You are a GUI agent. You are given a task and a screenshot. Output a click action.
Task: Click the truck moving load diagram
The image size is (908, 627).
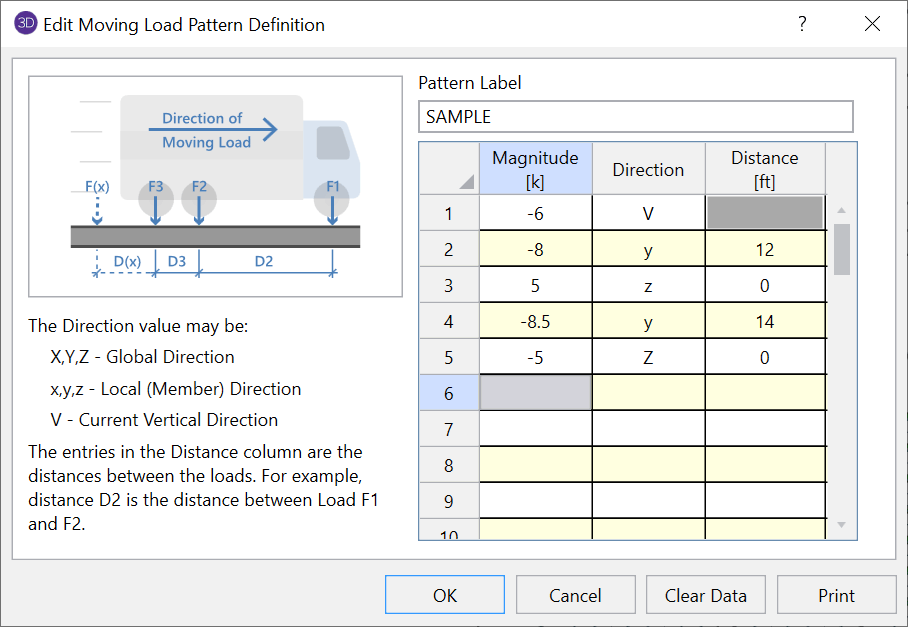click(215, 186)
